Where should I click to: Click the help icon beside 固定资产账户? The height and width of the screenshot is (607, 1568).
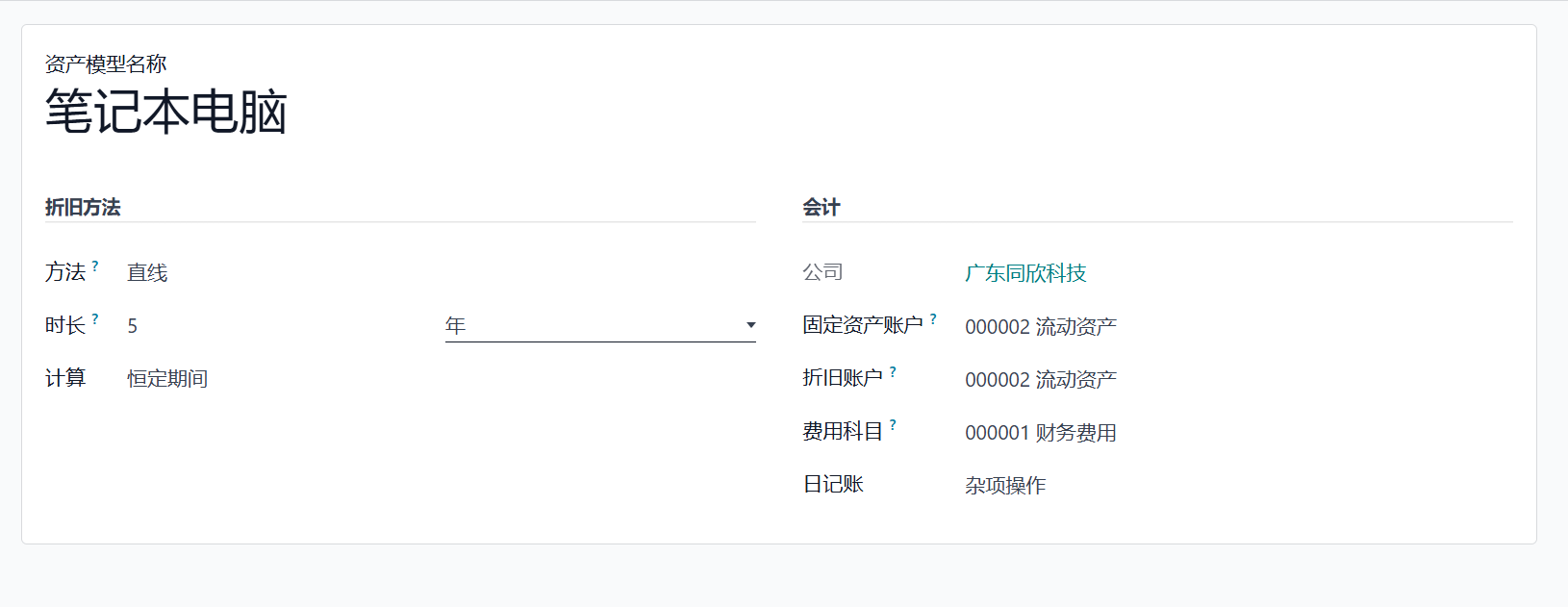pos(933,319)
